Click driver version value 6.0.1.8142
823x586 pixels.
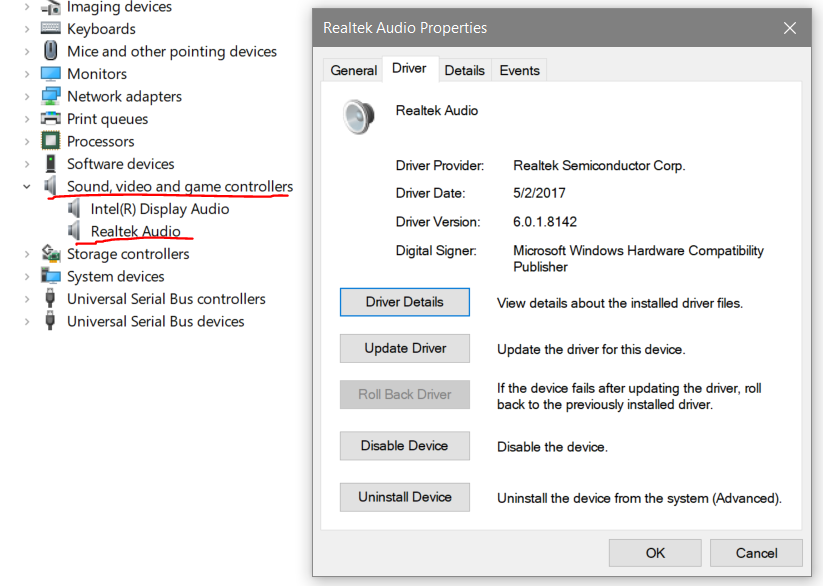coord(545,222)
